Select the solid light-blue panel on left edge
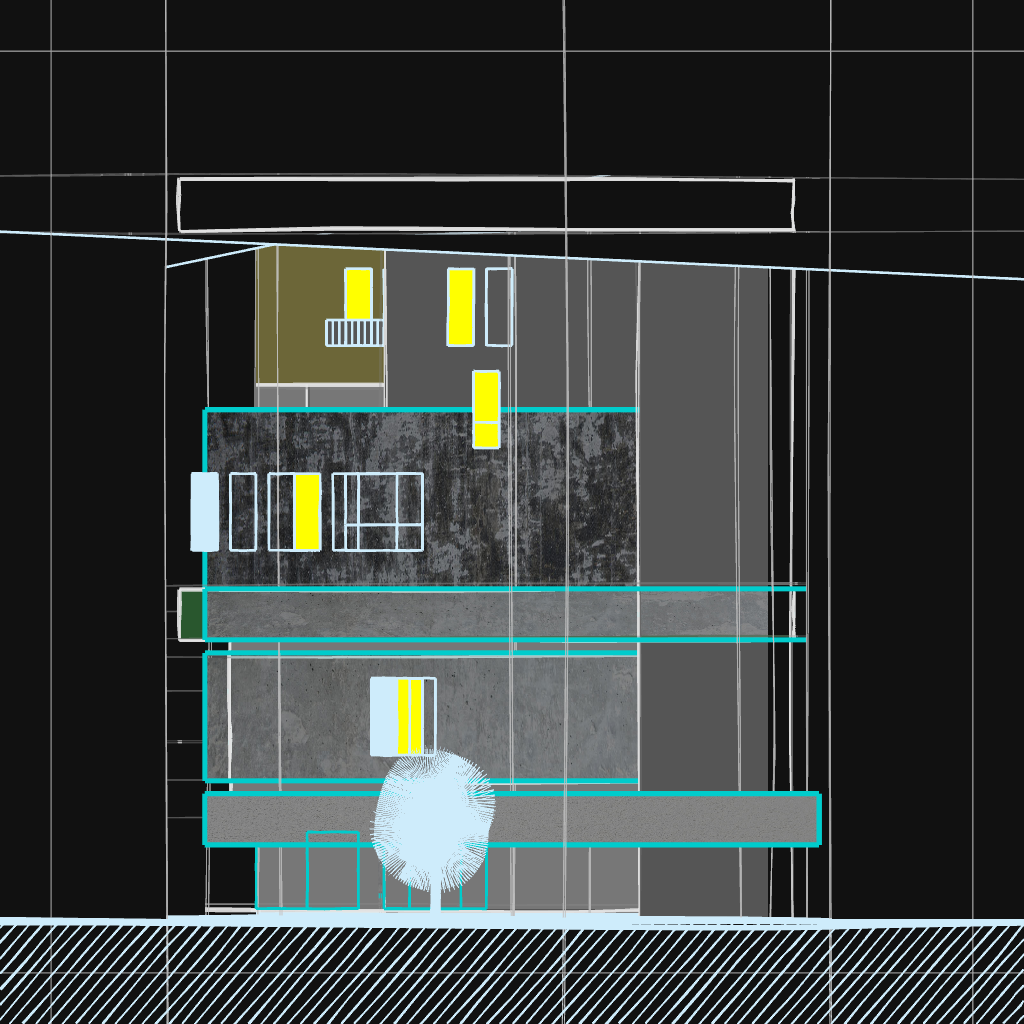The image size is (1024, 1024). point(204,512)
